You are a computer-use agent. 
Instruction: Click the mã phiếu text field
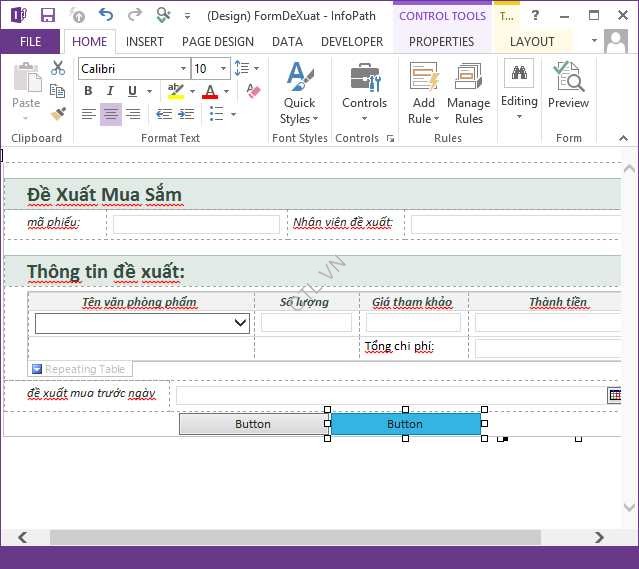click(196, 224)
